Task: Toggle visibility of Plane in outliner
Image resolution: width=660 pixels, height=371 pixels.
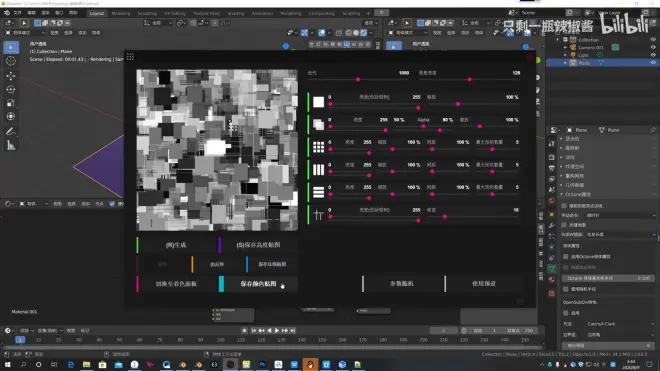Action: tap(653, 62)
